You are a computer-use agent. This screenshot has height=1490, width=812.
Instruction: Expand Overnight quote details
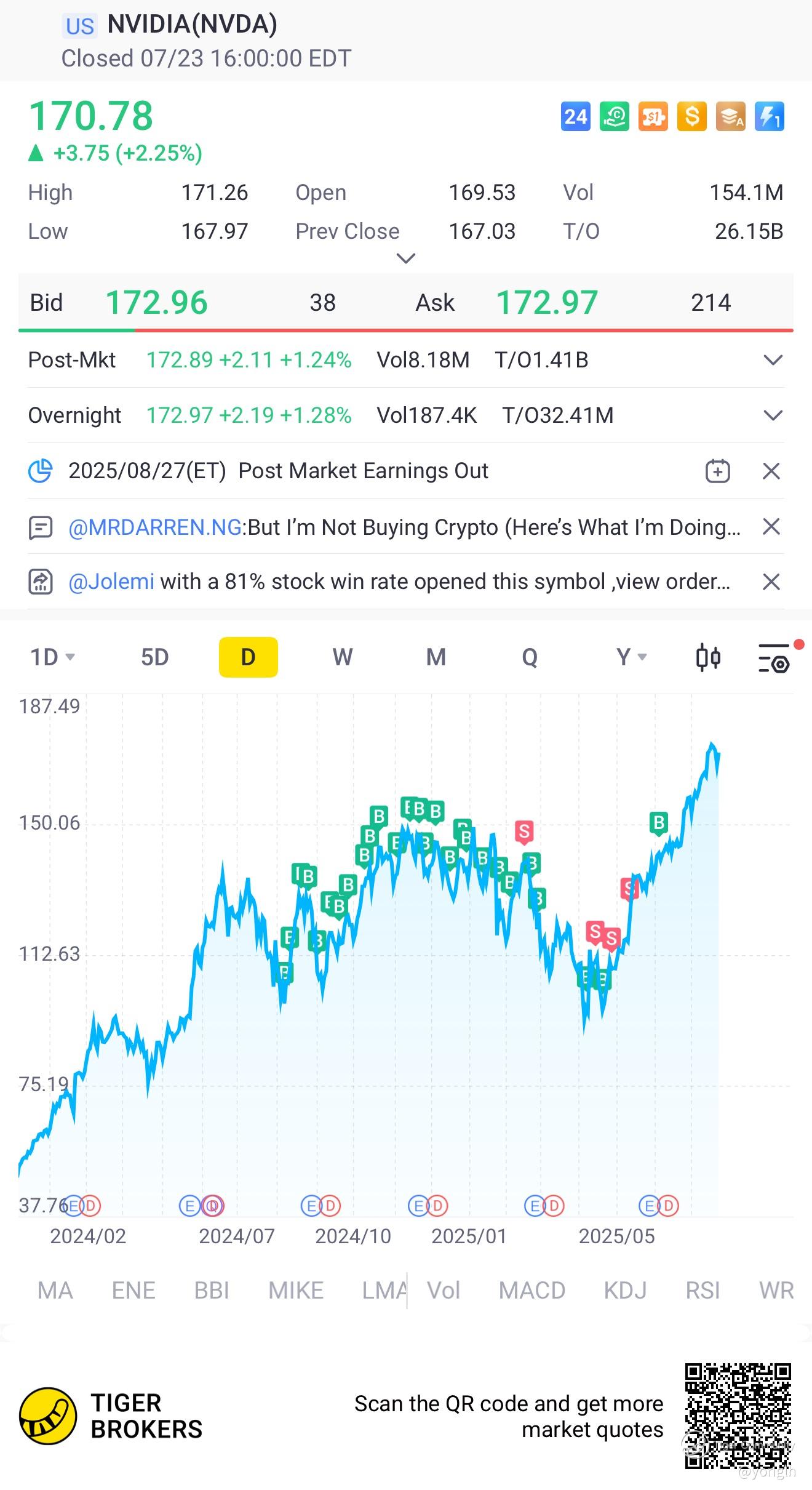[x=773, y=415]
